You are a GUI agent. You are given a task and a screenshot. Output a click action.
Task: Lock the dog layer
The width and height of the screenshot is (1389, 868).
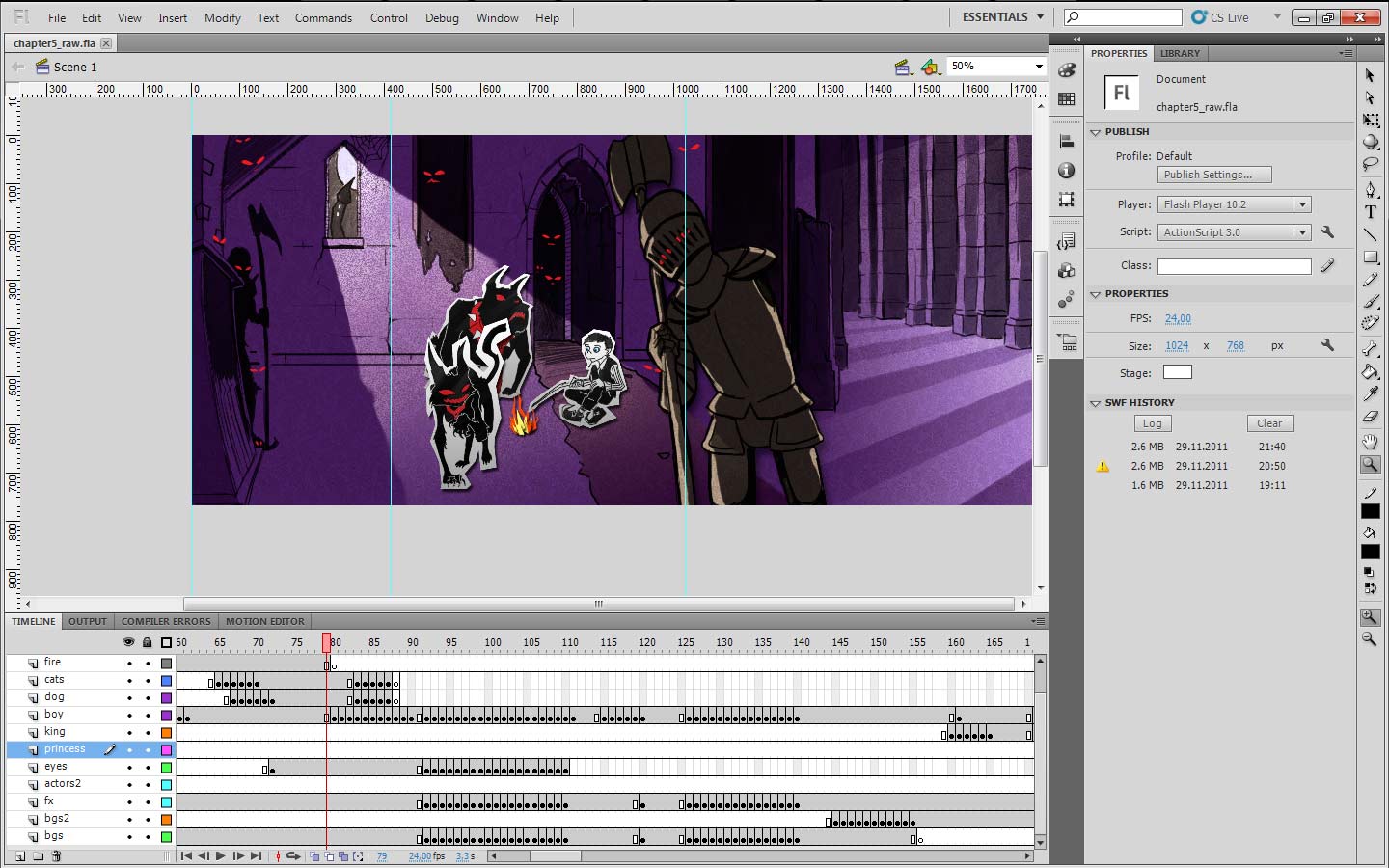[x=148, y=698]
